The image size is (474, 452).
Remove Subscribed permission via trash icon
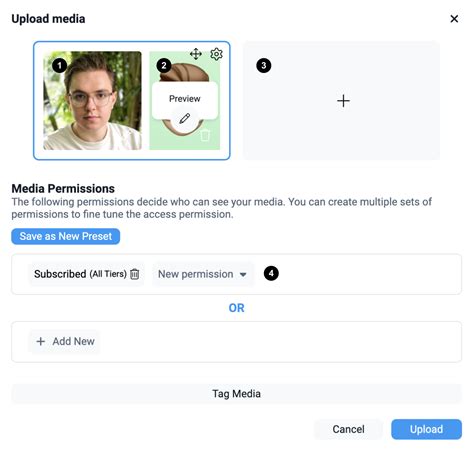point(135,274)
